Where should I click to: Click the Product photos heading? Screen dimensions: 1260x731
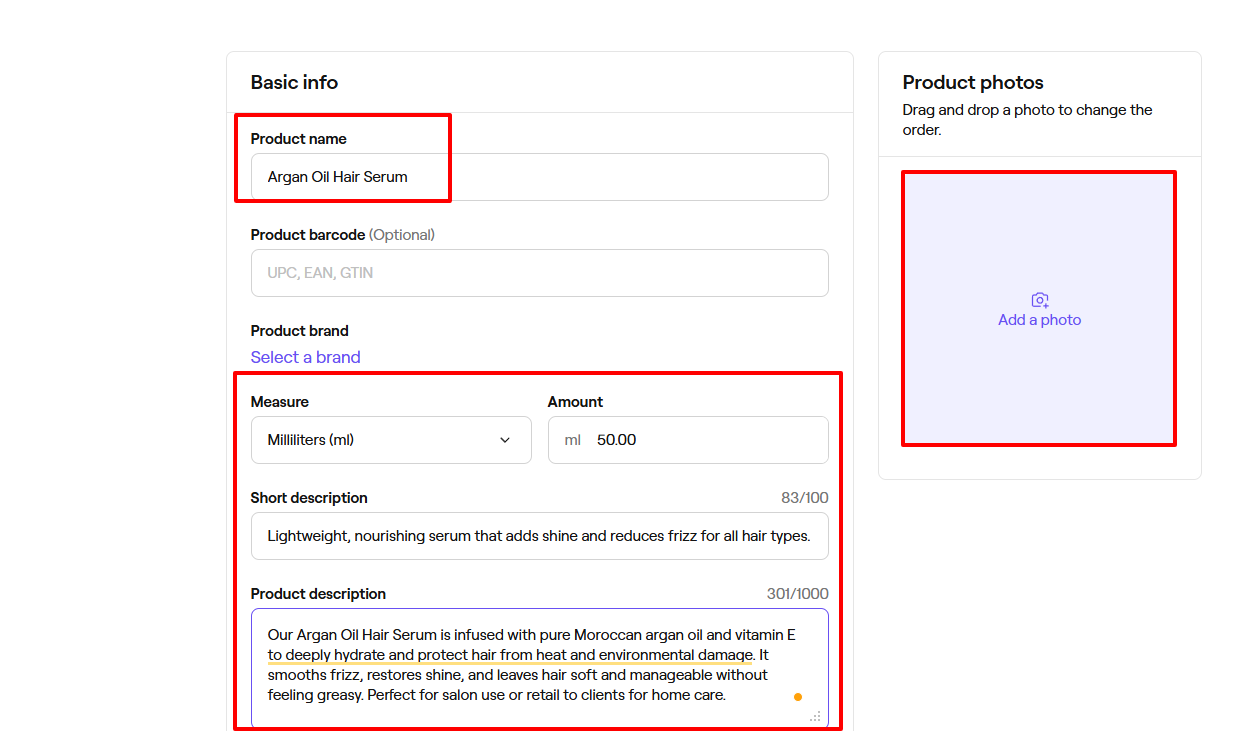pos(972,82)
